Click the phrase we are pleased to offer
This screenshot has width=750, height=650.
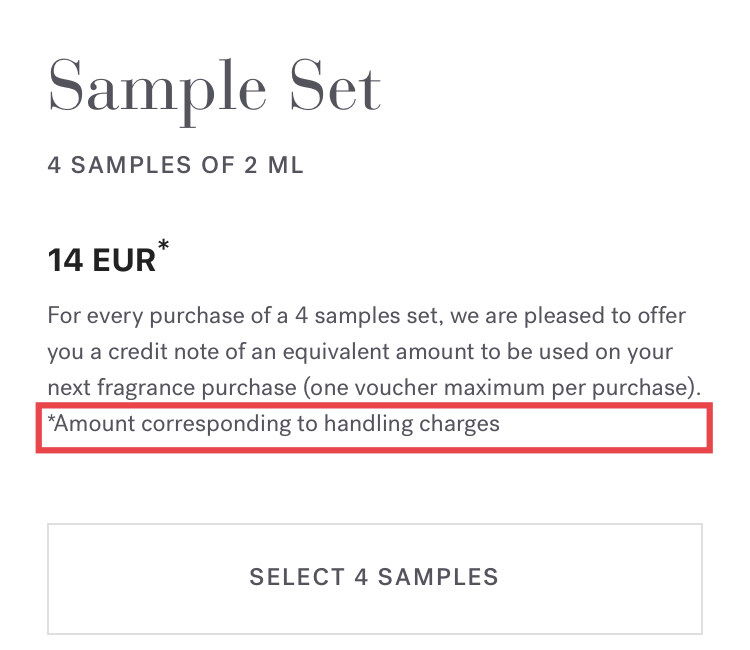click(x=568, y=316)
